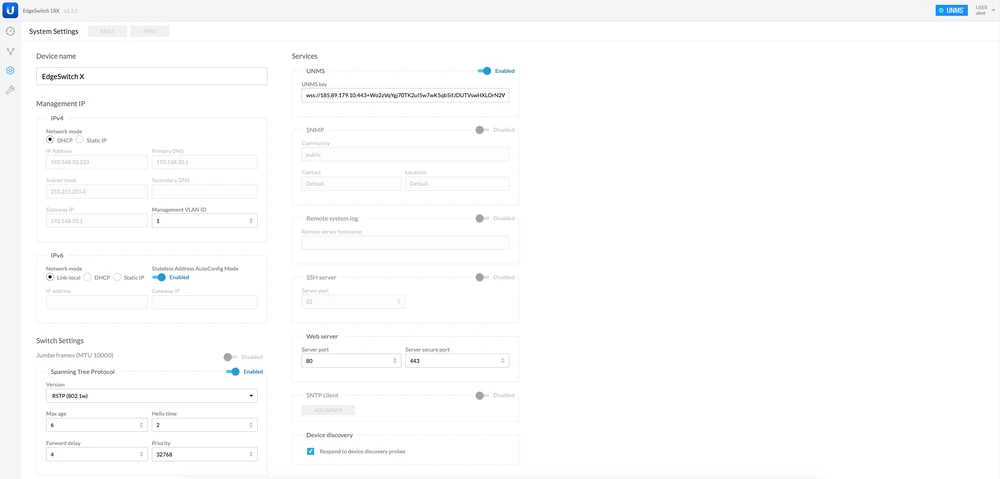Toggle the Spanning Tree Protocol switch

[233, 371]
